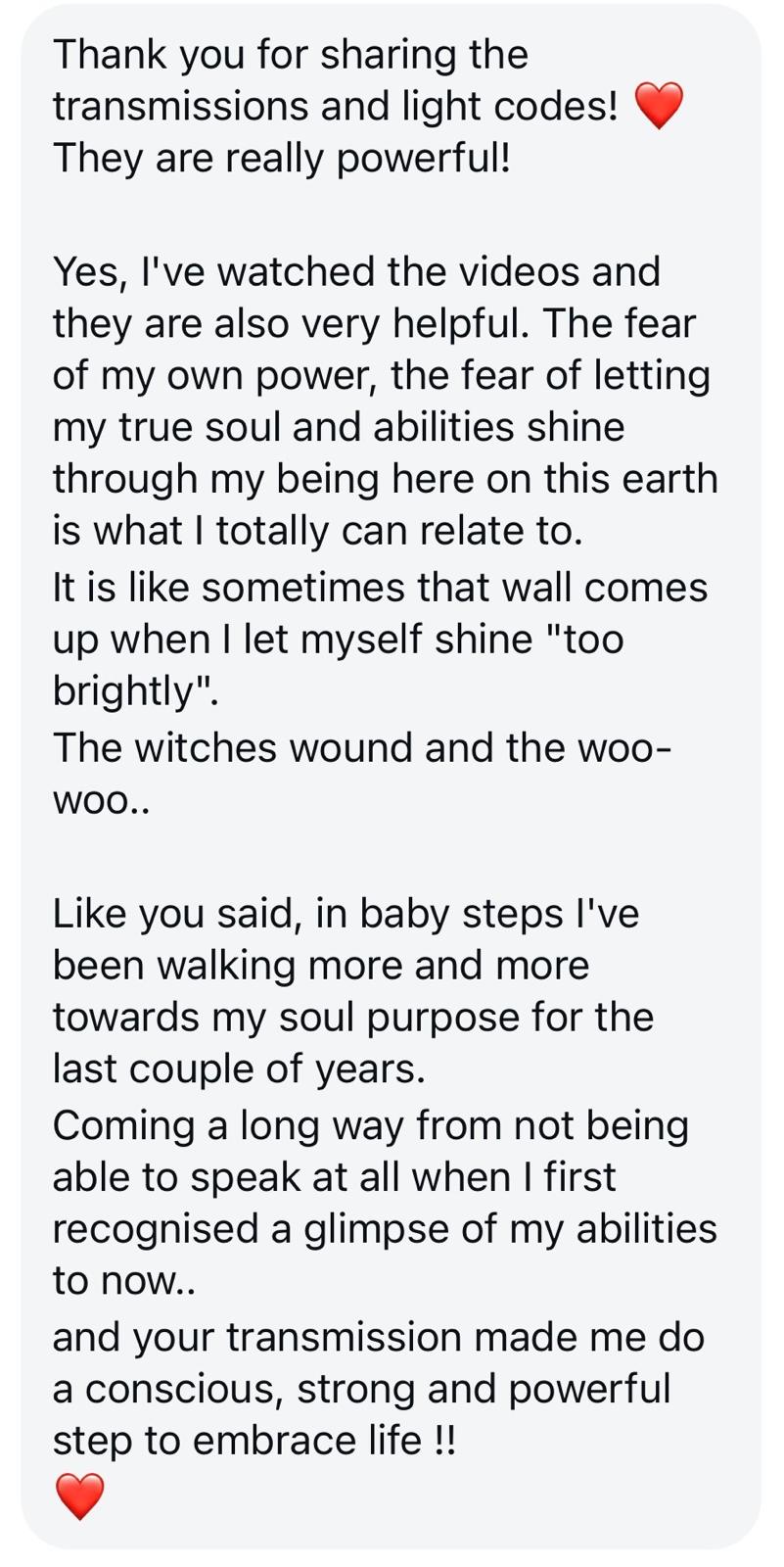Click the text "step to embrace life !!"
The height and width of the screenshot is (1567, 784).
point(254,1442)
